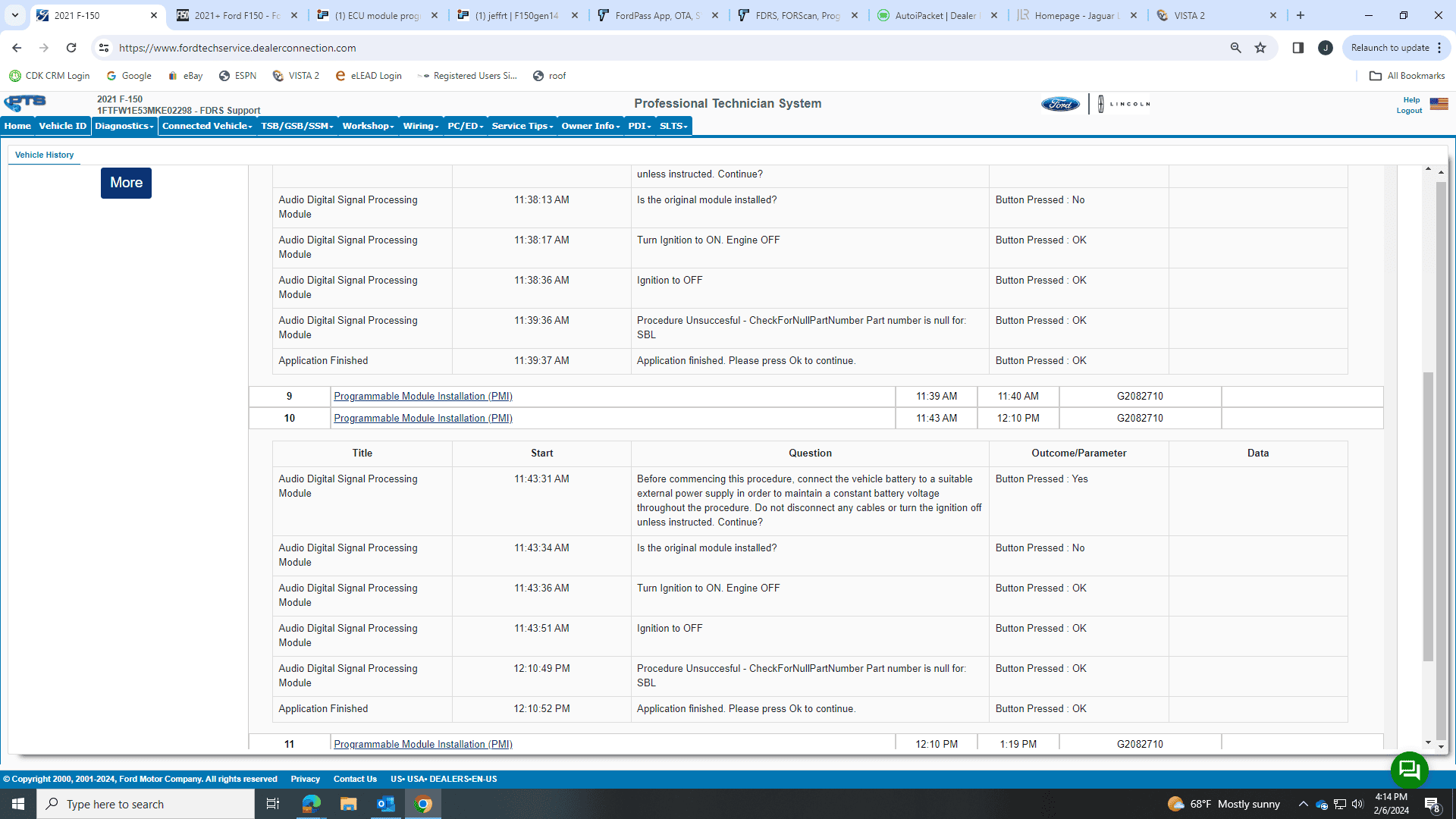The height and width of the screenshot is (819, 1456).
Task: Click the green chat bubble icon
Action: pos(1409,770)
